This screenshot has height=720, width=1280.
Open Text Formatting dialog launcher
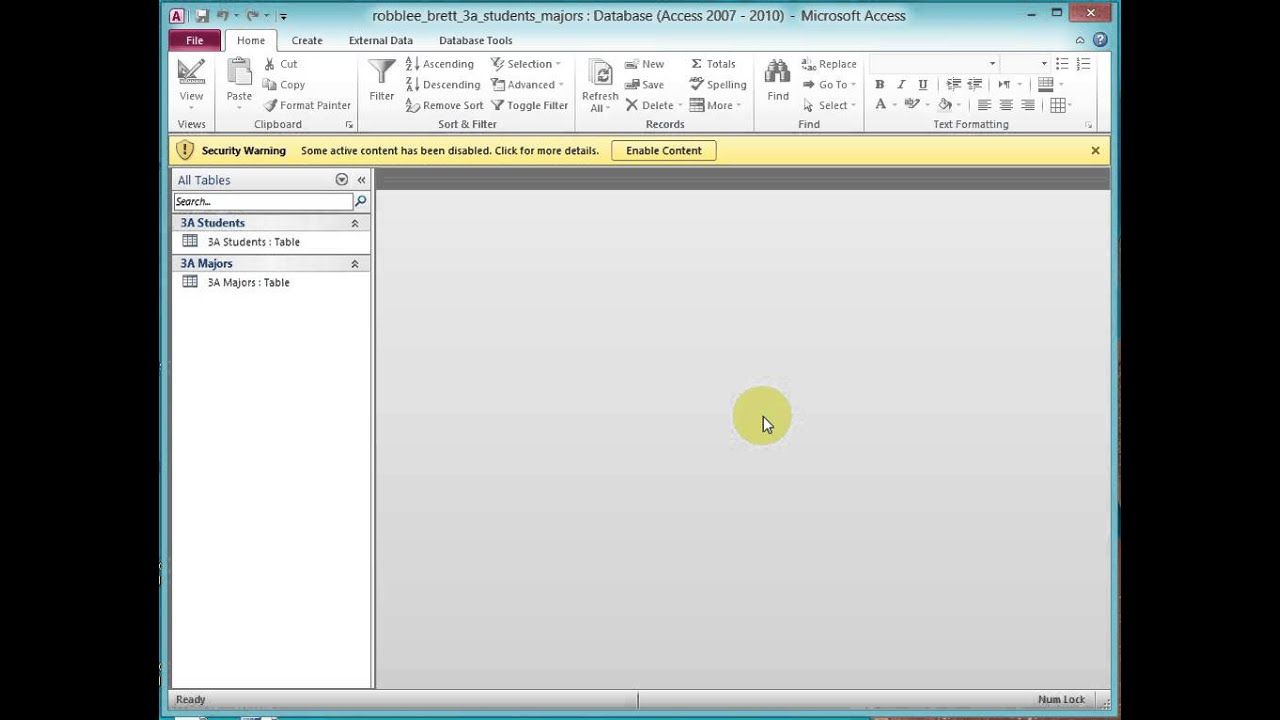pyautogui.click(x=1088, y=125)
